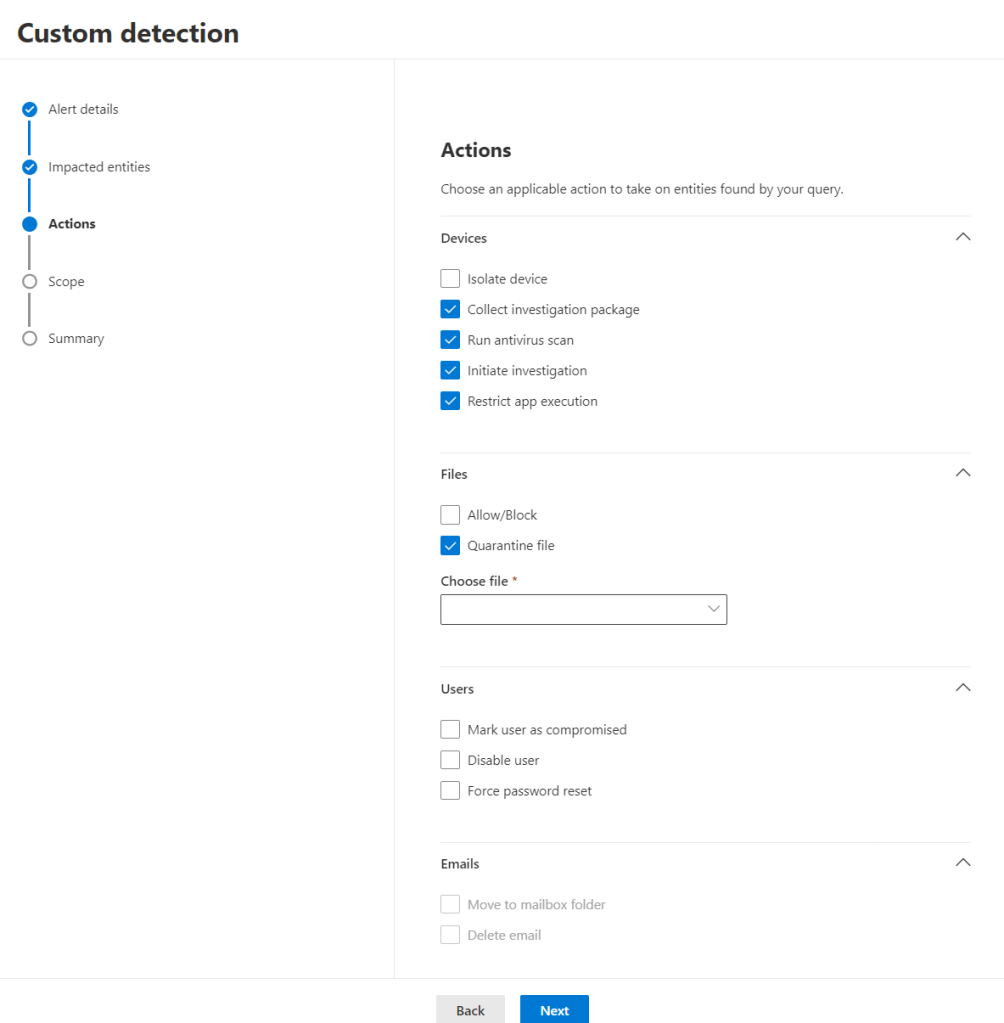Click the Scope step circle icon
The width and height of the screenshot is (1004, 1023).
coord(29,282)
